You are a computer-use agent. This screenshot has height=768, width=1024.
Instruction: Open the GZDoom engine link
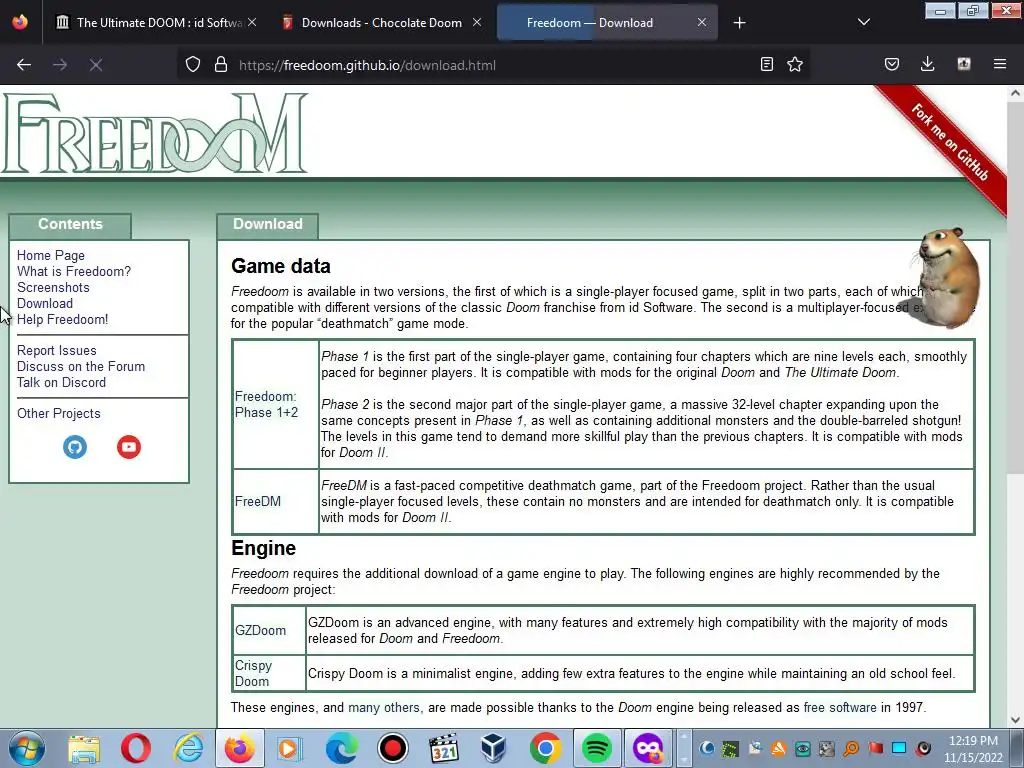pyautogui.click(x=261, y=630)
